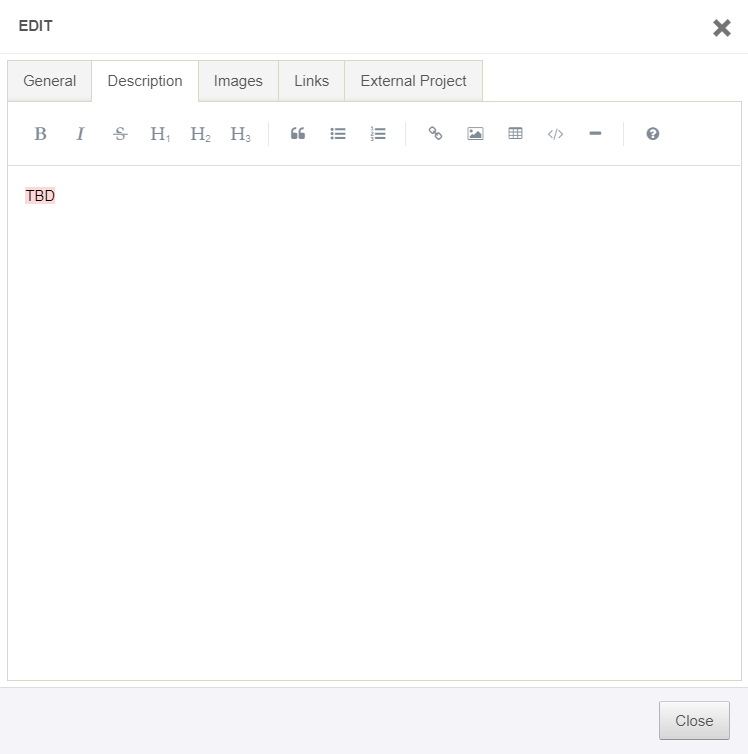Create a bulleted list
Screen dimensions: 748x754
338,134
